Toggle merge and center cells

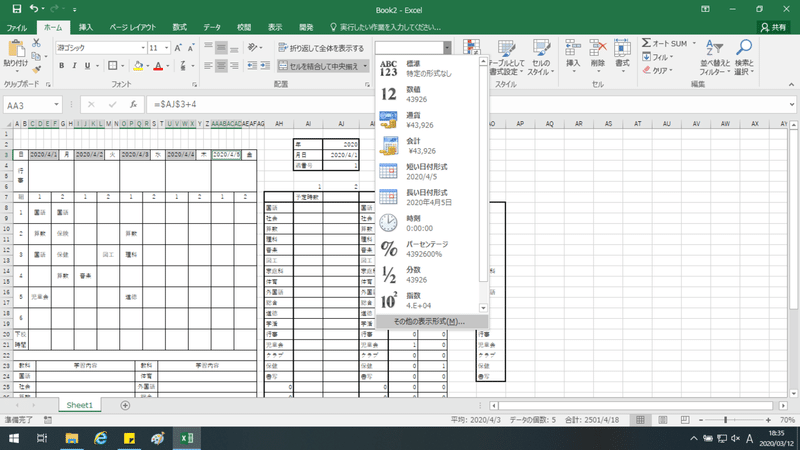pyautogui.click(x=319, y=66)
